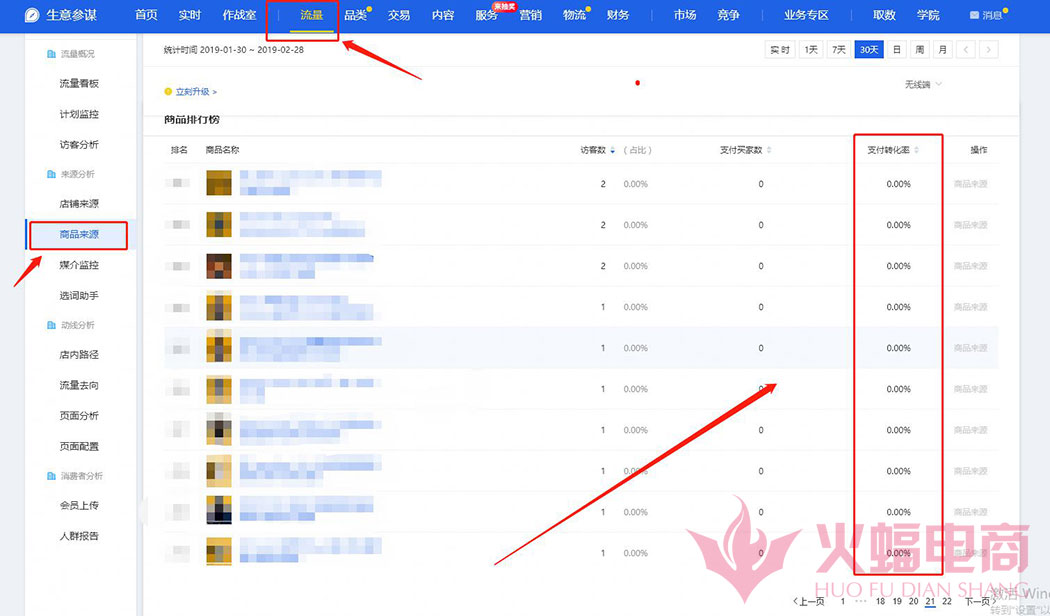1050x616 pixels.
Task: Go to the 交易 tab
Action: click(x=398, y=15)
